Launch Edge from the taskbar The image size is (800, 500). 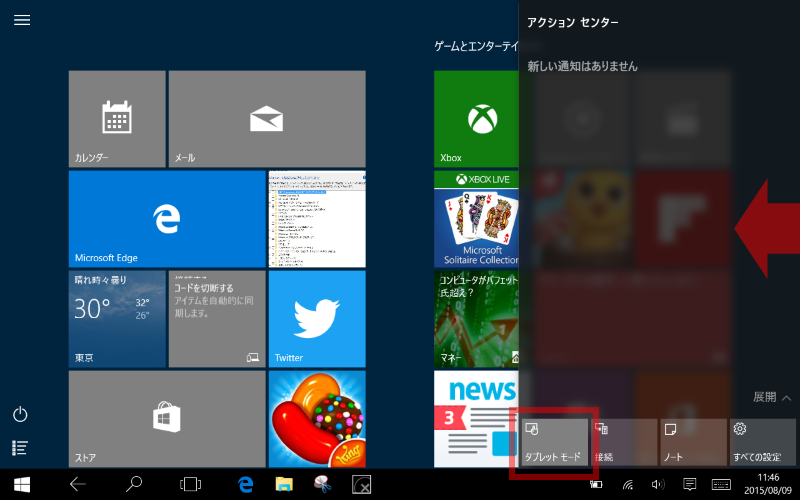point(246,484)
